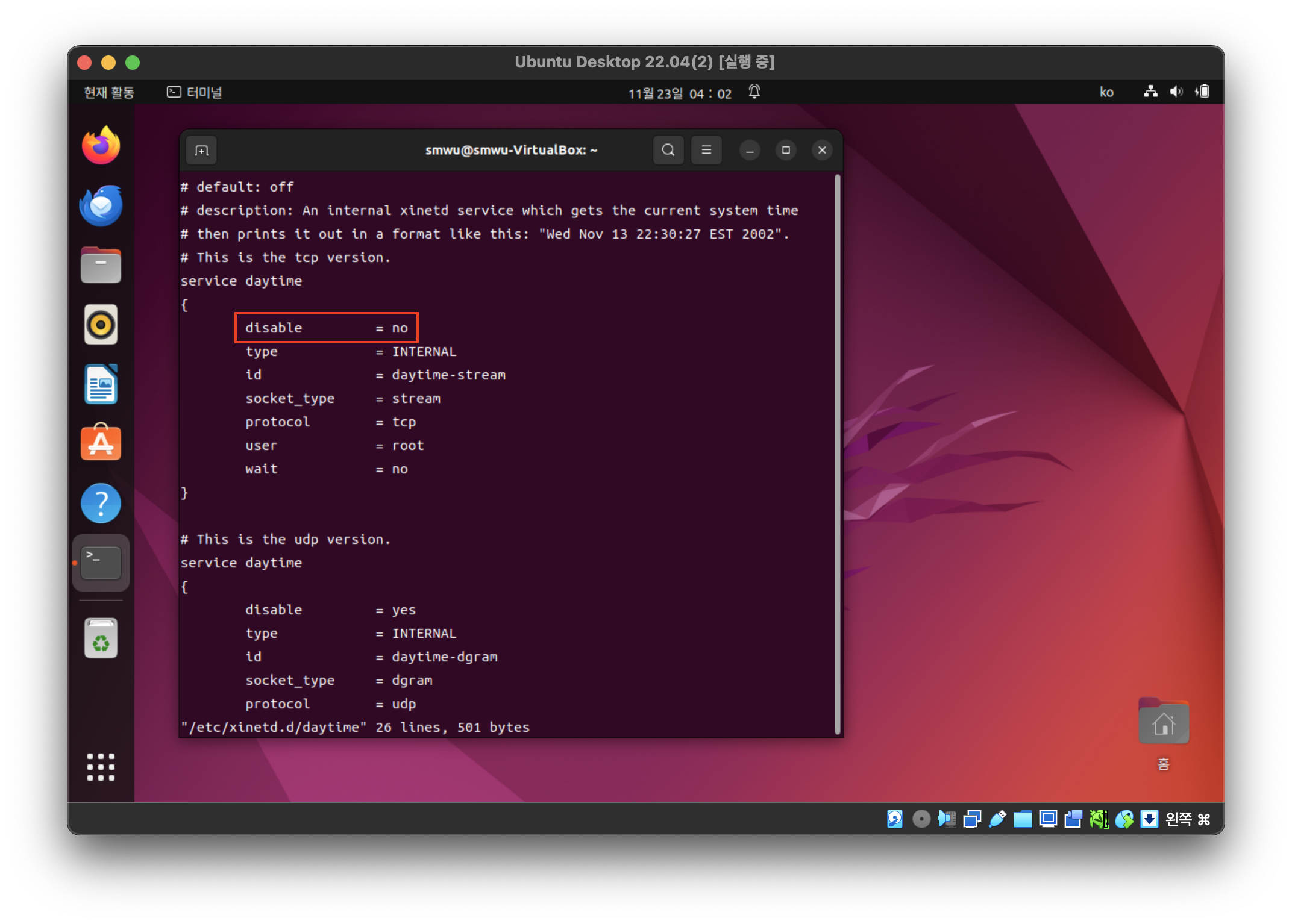Open the 터미널 app menu in top bar
Screen dimensions: 1292x924
click(195, 92)
